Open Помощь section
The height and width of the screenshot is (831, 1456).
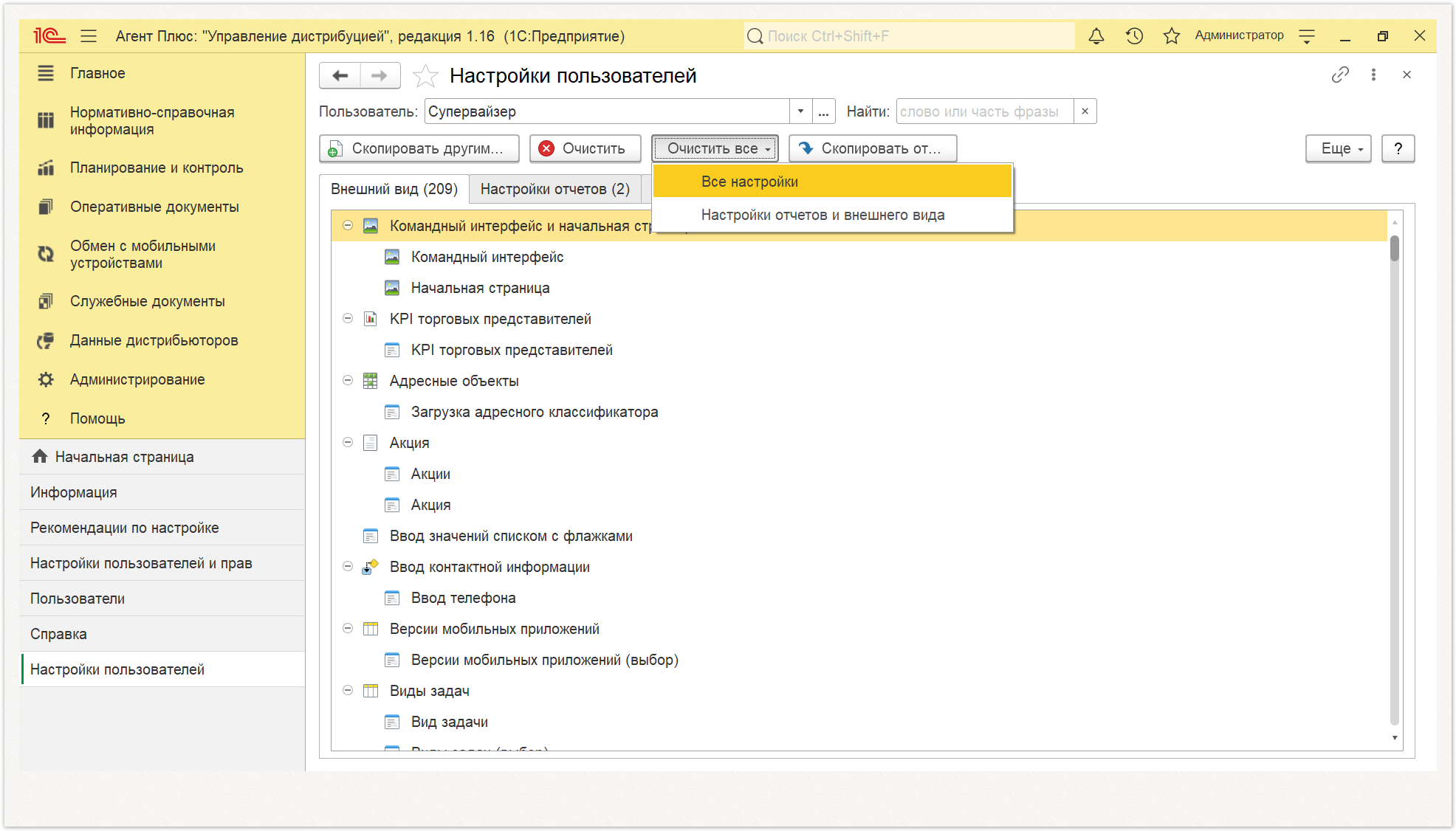[162, 418]
